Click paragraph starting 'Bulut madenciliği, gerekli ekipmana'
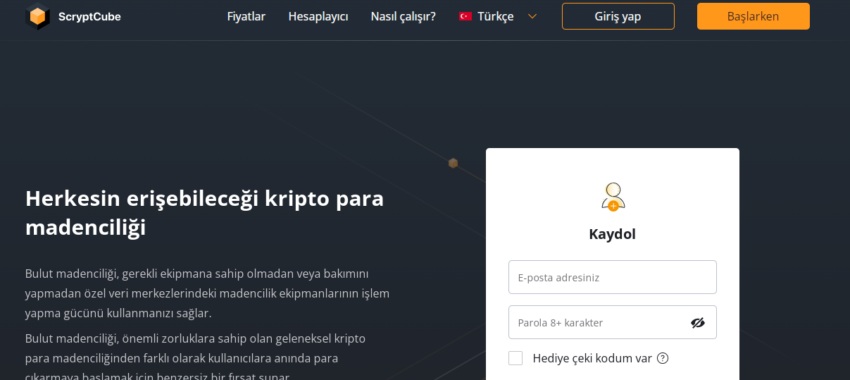 (207, 293)
